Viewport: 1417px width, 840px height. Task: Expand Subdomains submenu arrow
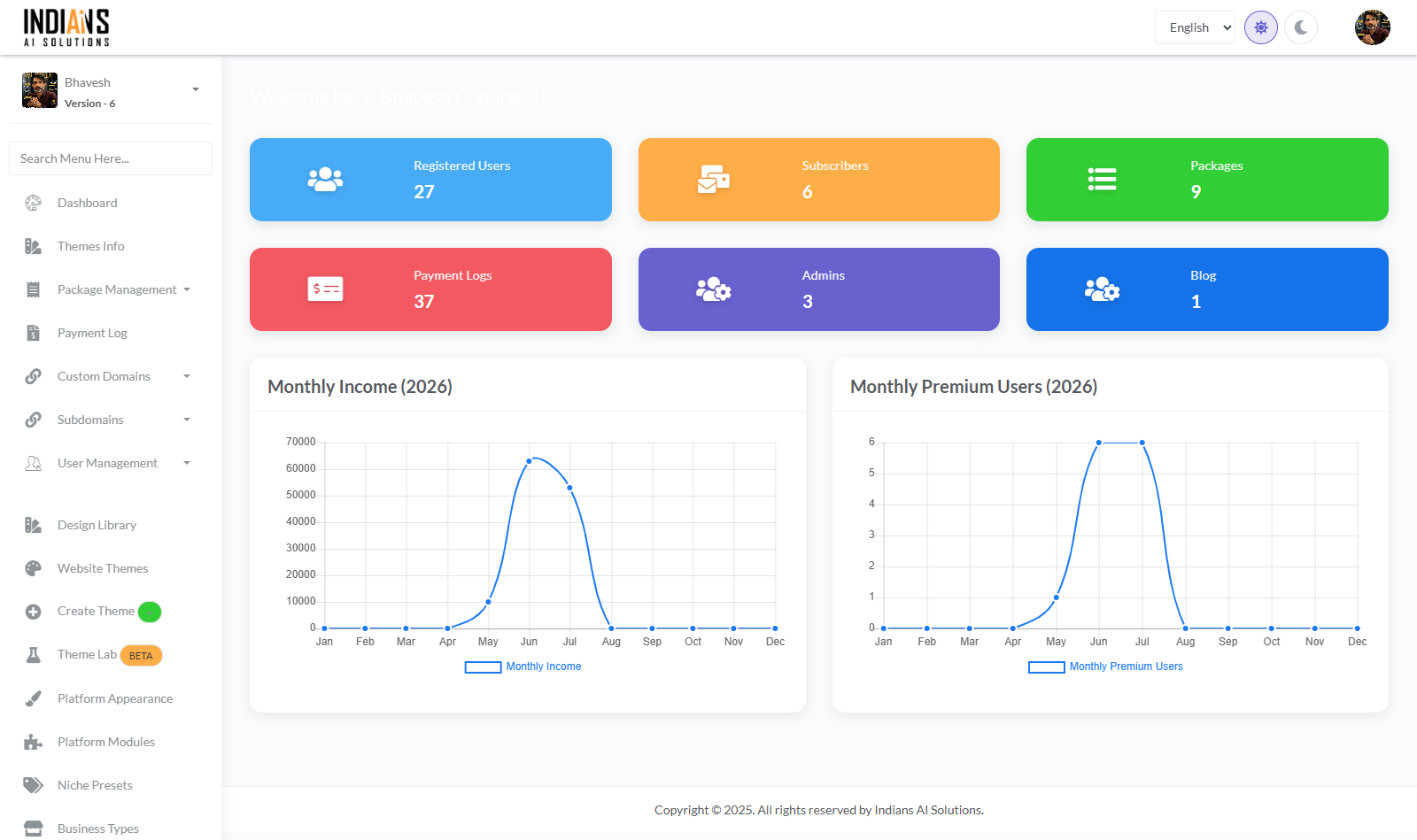pyautogui.click(x=187, y=420)
